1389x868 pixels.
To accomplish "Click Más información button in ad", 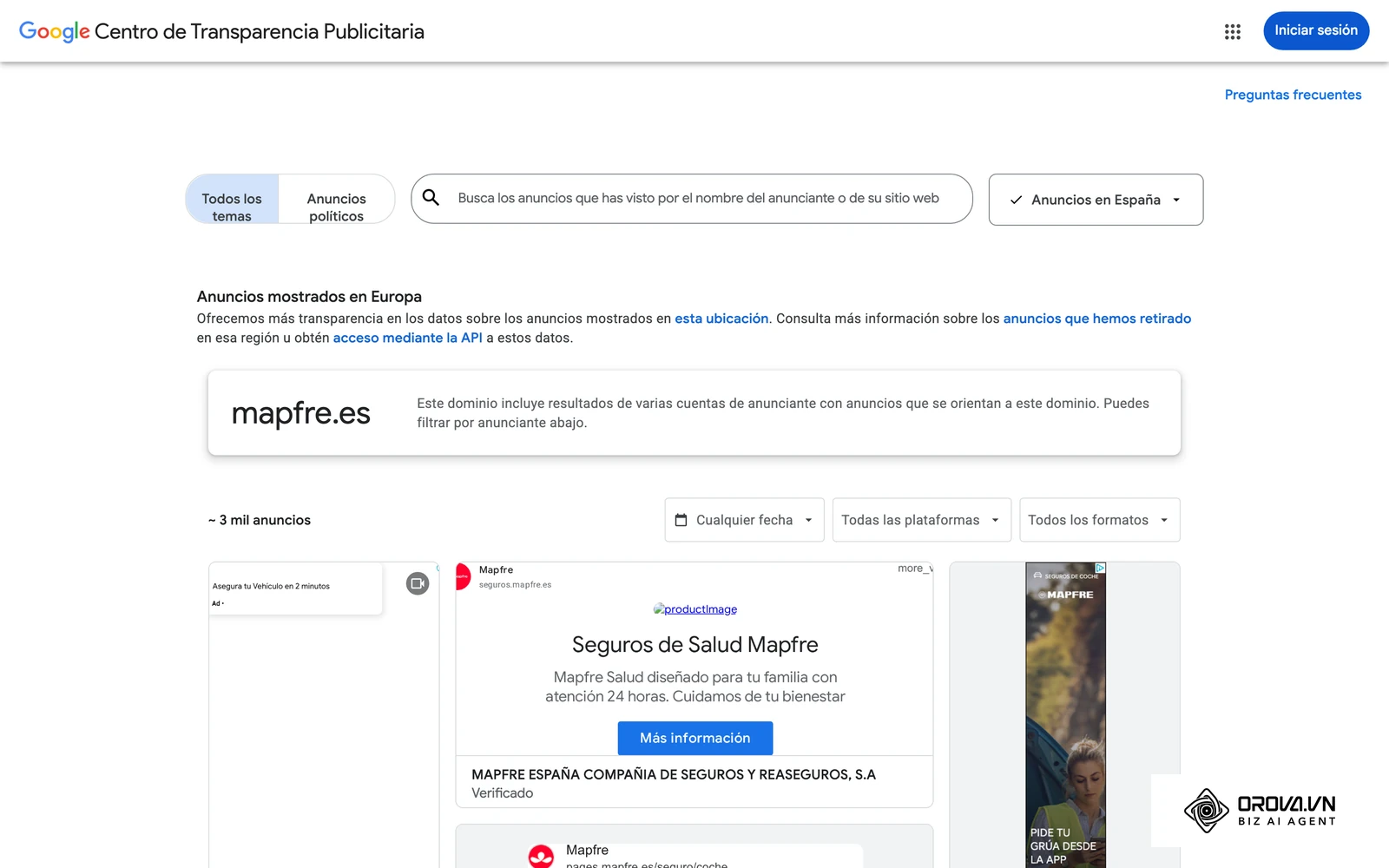I will (695, 738).
